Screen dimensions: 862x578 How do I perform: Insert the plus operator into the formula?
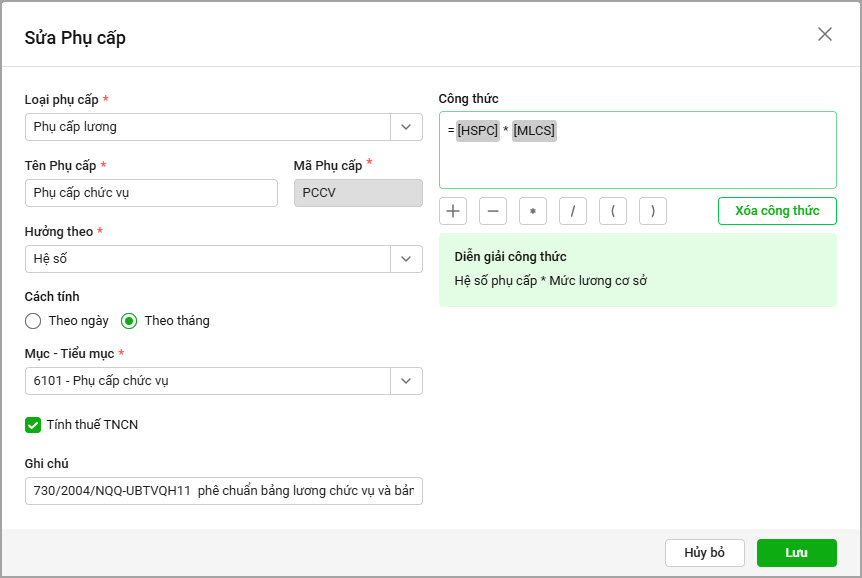[x=453, y=211]
